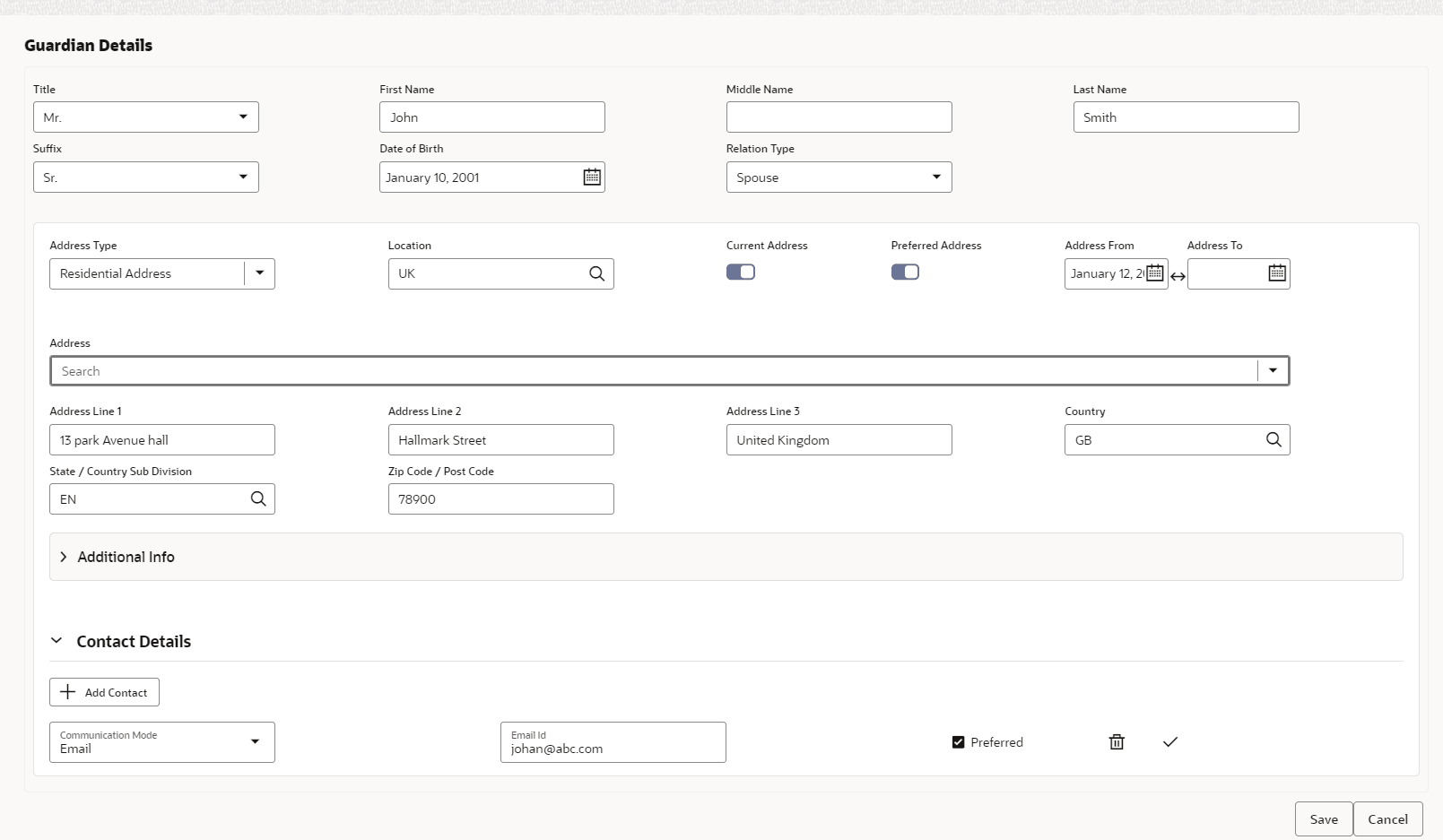Click the Save button
The height and width of the screenshot is (840, 1443).
click(1323, 819)
